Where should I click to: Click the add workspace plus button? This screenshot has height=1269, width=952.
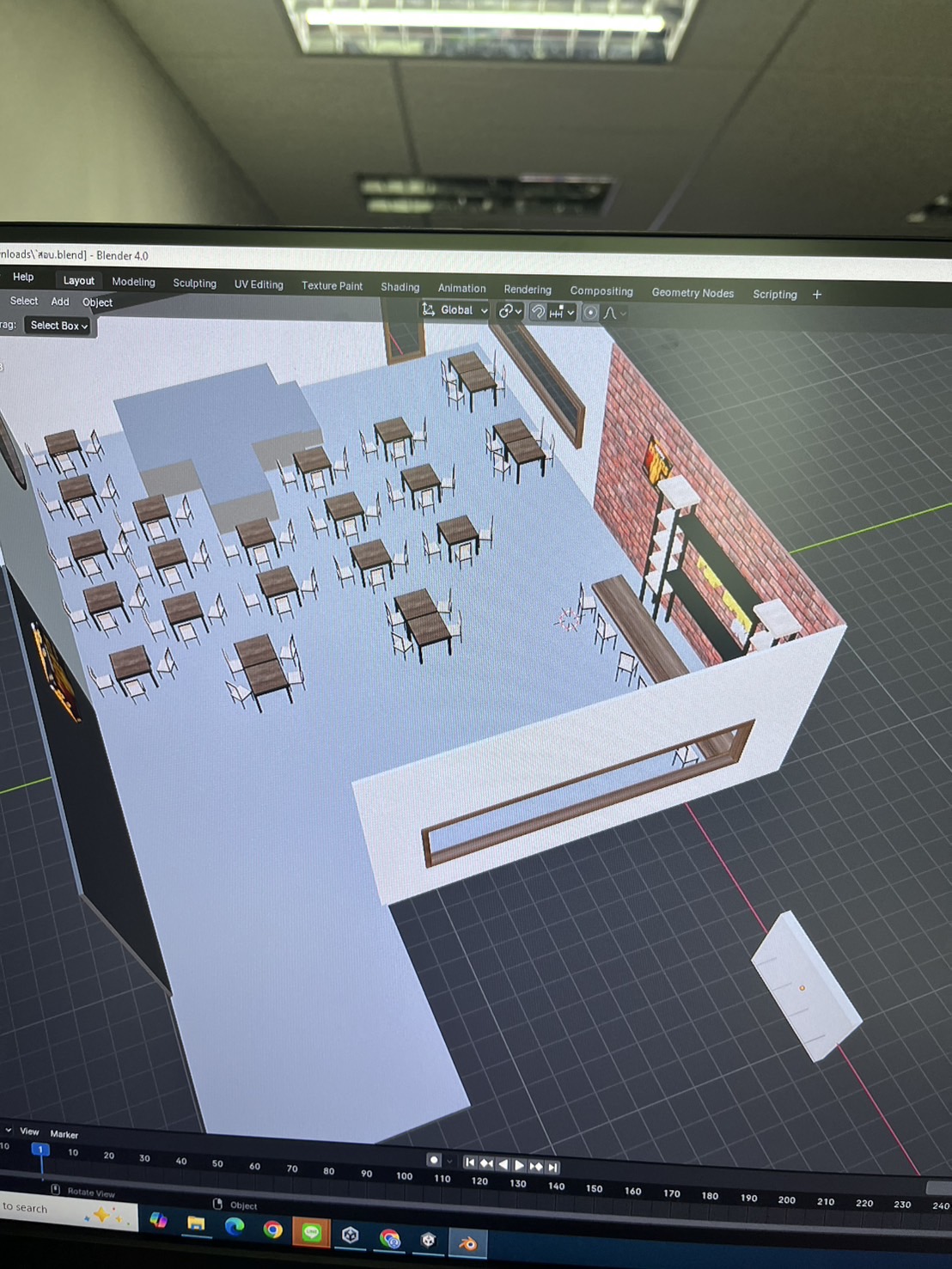(x=817, y=295)
